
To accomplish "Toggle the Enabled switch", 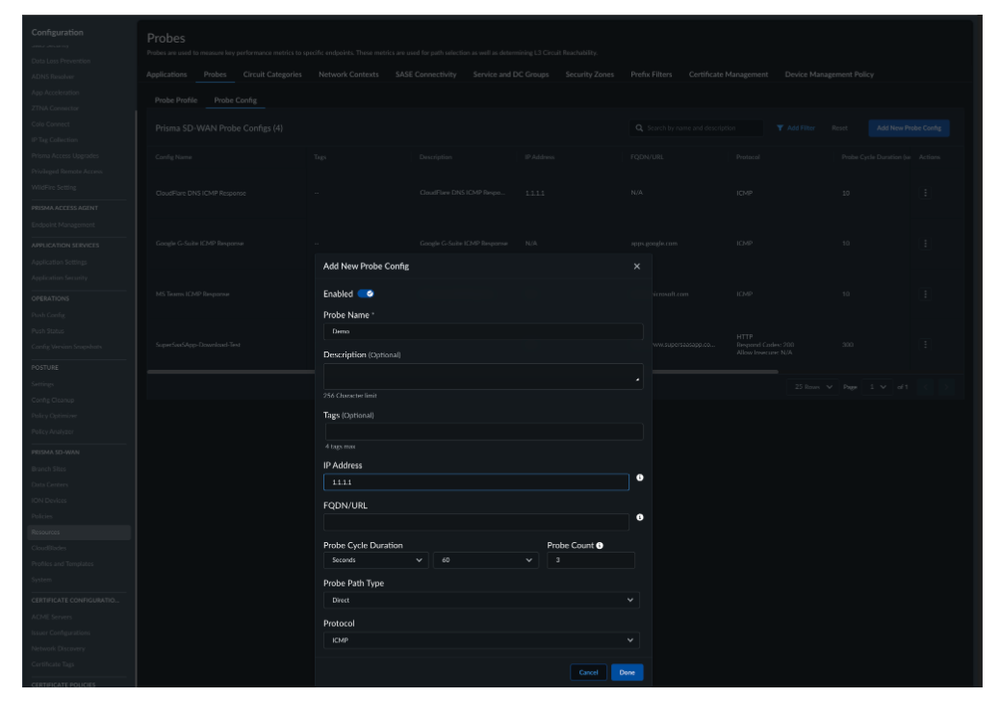I will (366, 294).
